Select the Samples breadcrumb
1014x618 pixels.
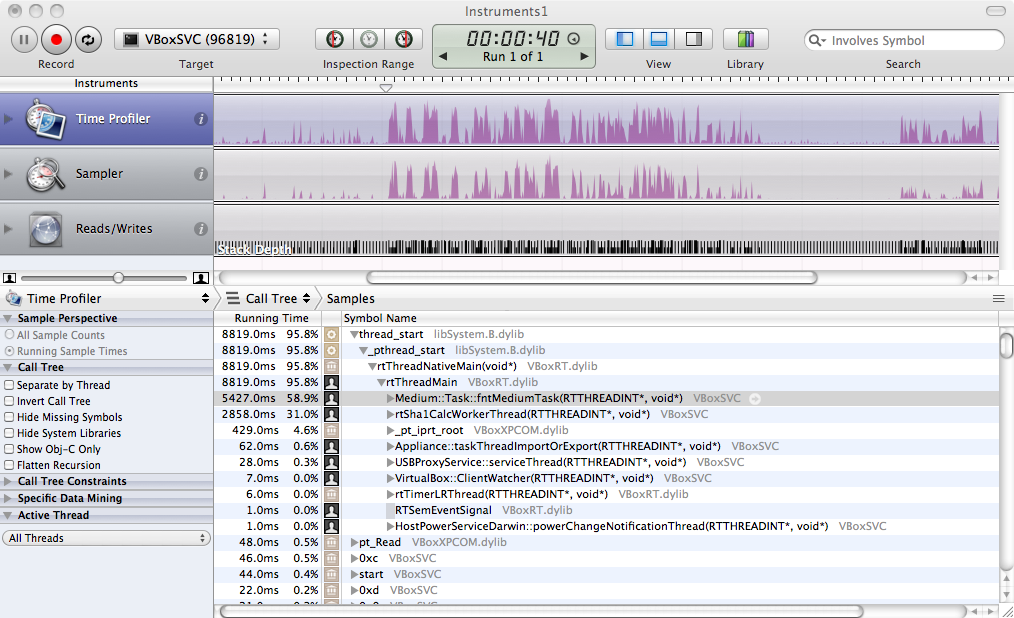click(x=351, y=298)
